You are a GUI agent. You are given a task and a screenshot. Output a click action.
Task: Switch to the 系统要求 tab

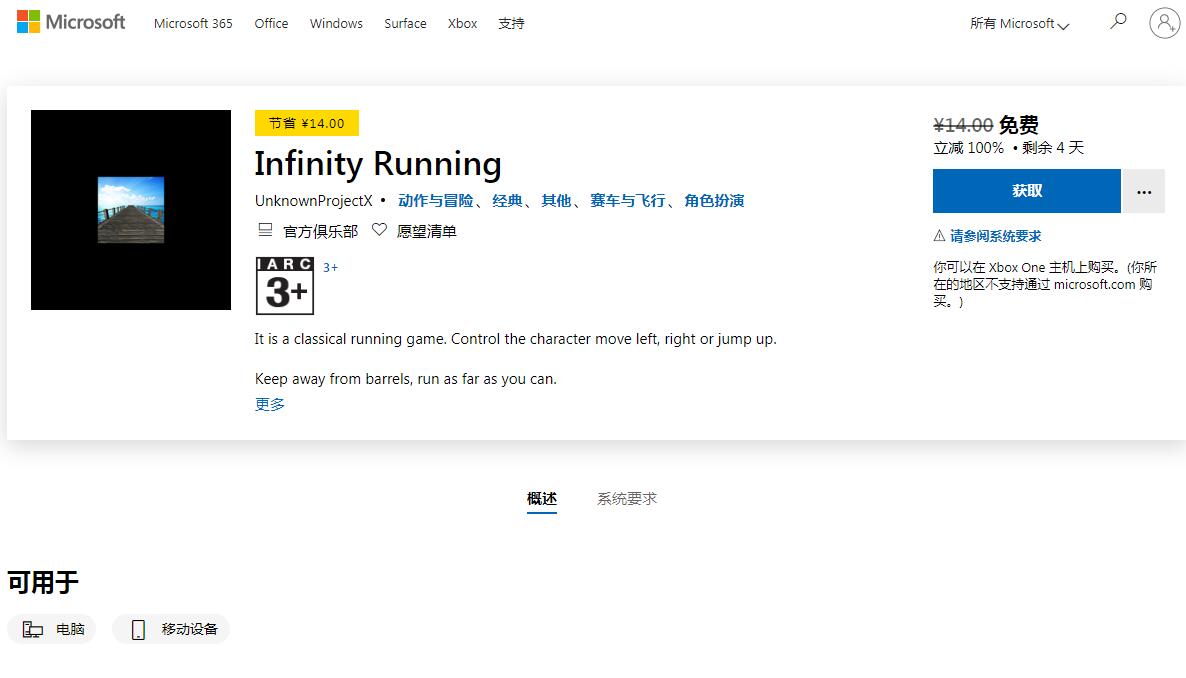(x=627, y=499)
